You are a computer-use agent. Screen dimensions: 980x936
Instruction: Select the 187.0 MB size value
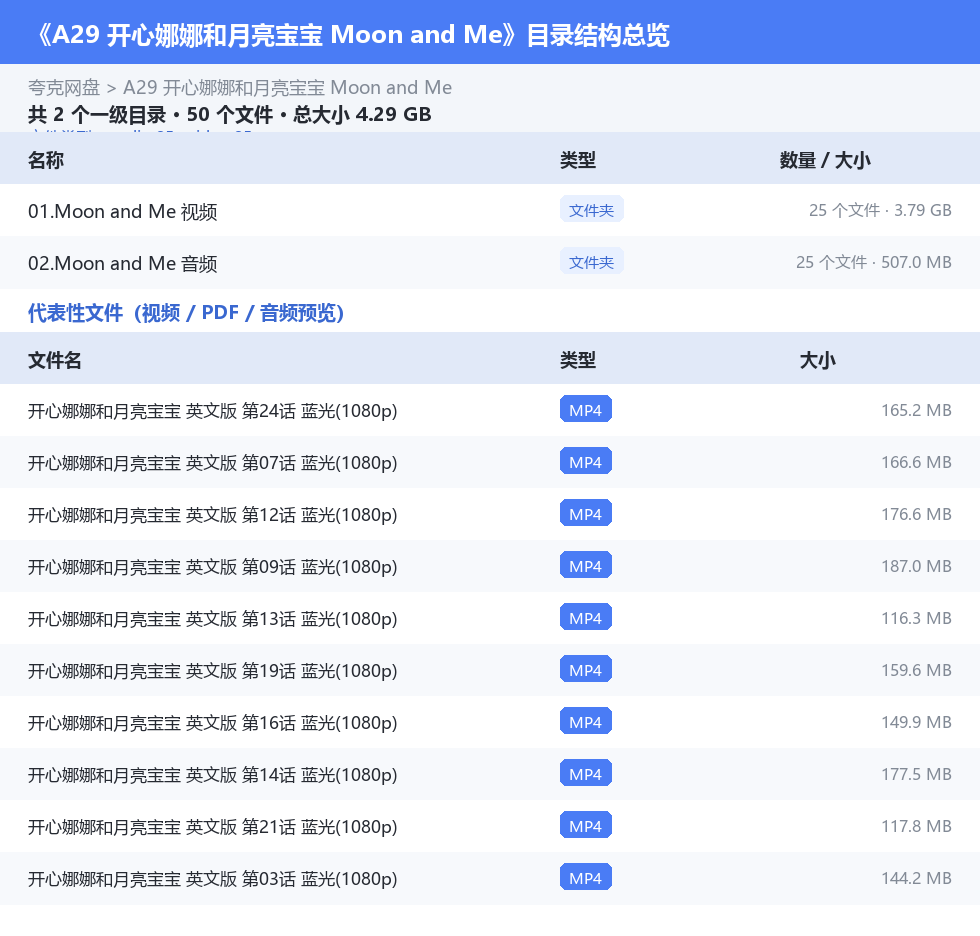916,565
